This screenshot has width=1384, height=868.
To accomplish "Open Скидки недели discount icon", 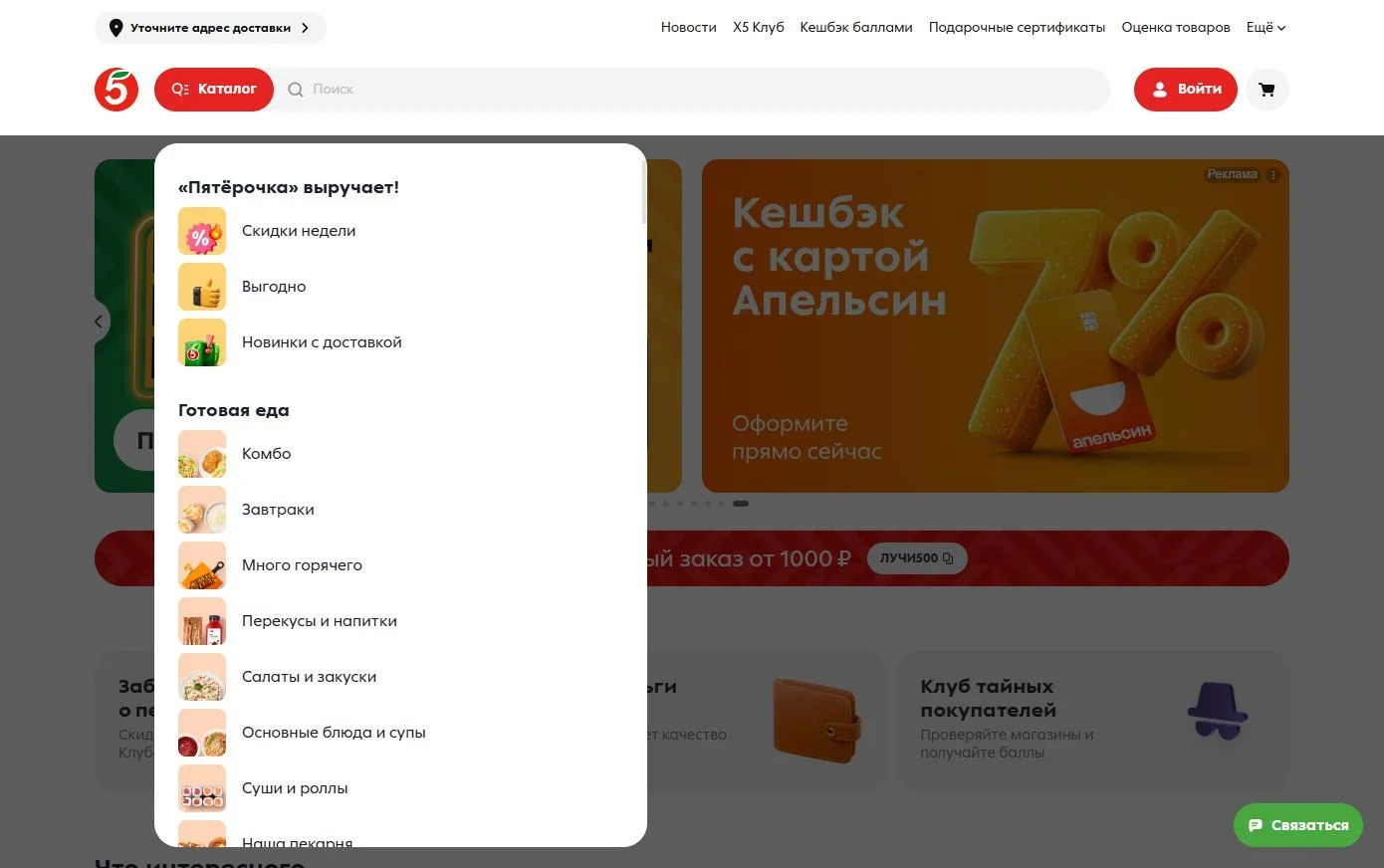I will pos(202,231).
